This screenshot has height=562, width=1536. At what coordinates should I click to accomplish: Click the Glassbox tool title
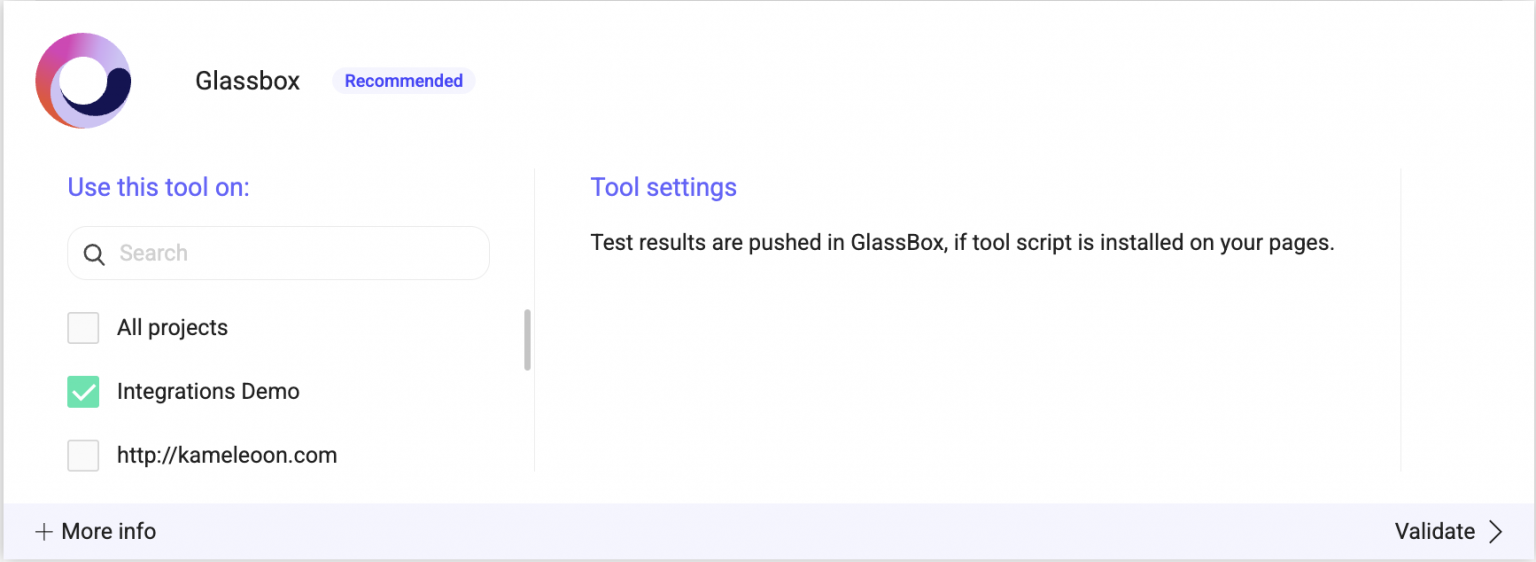247,81
